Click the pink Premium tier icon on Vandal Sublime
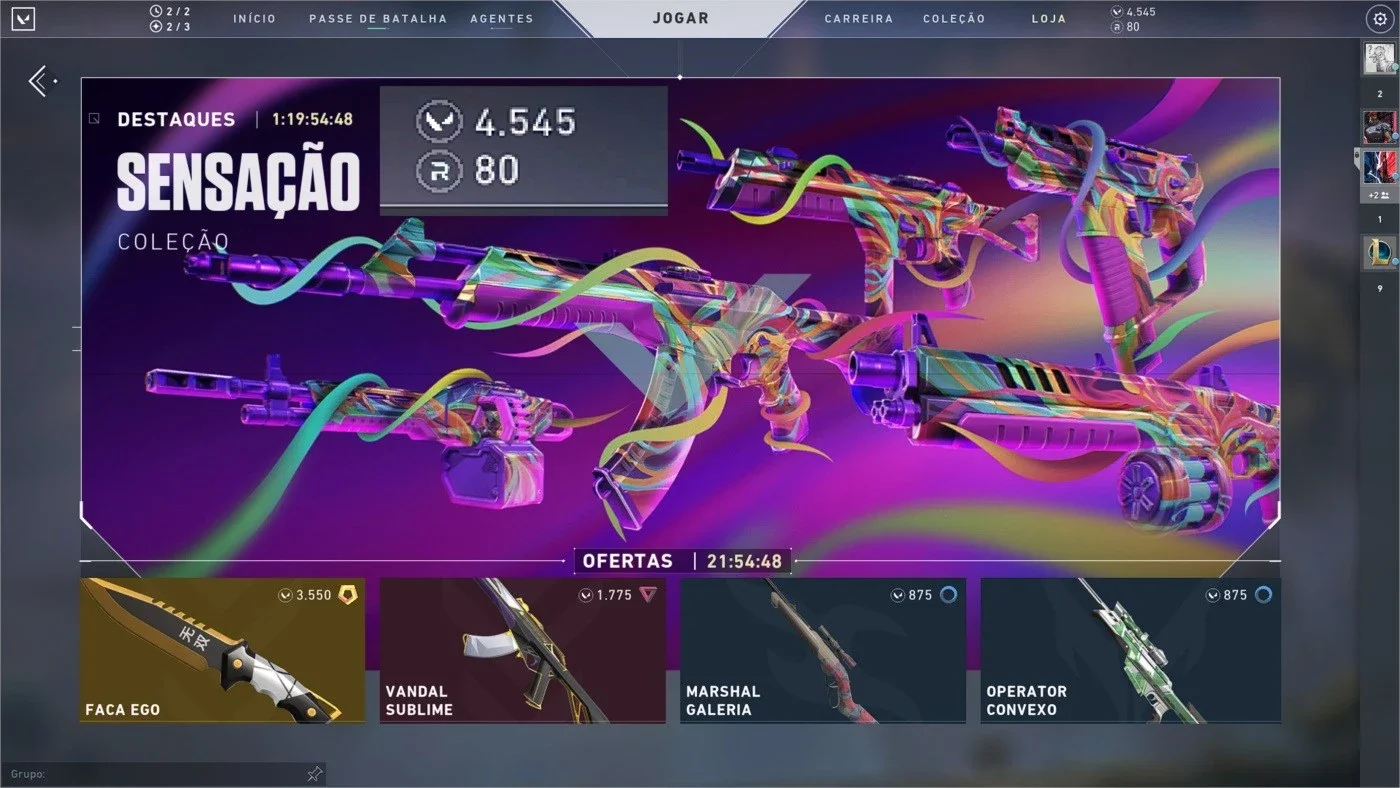 648,595
